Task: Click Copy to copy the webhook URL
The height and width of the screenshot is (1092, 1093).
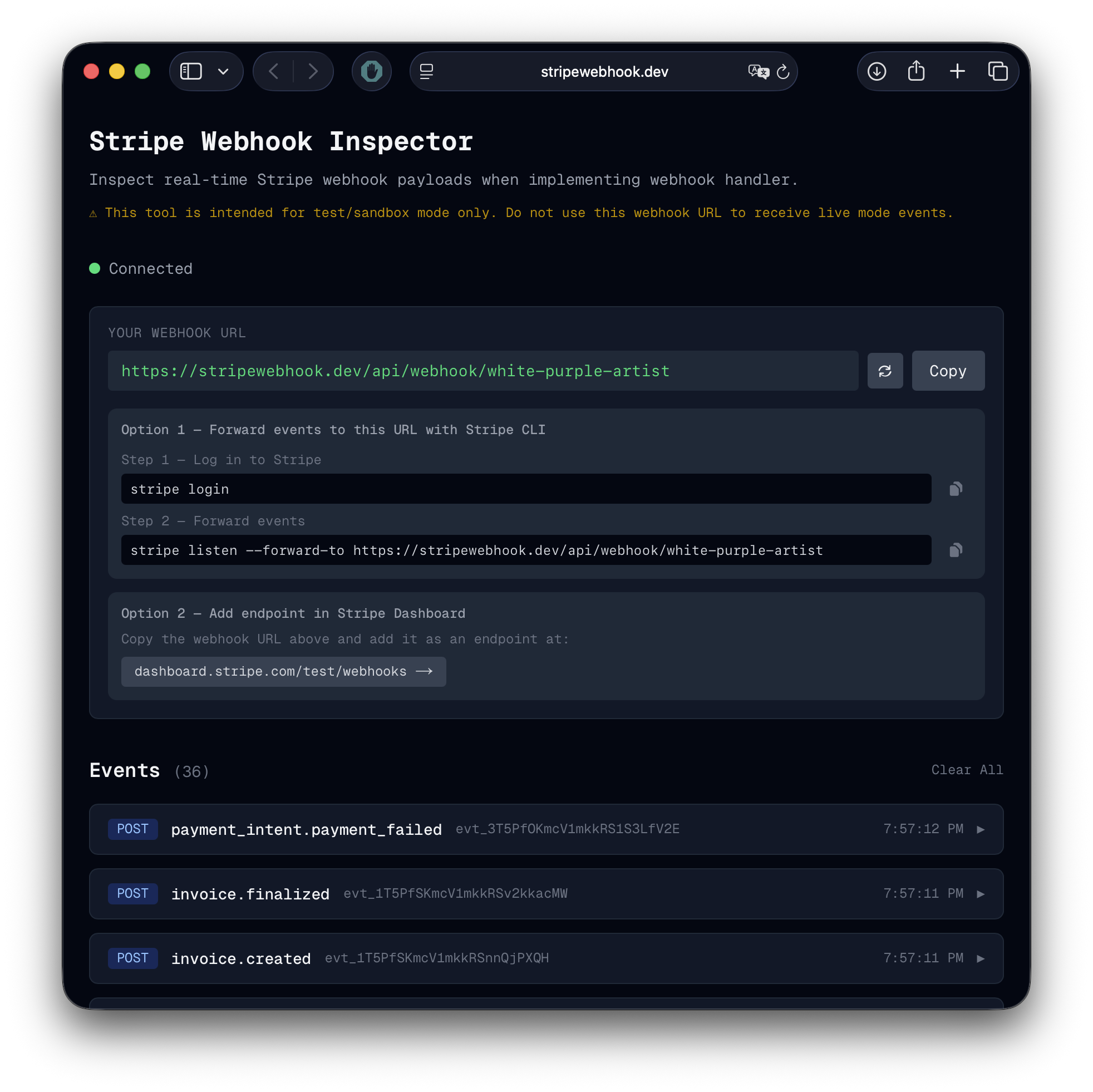Action: coord(948,371)
